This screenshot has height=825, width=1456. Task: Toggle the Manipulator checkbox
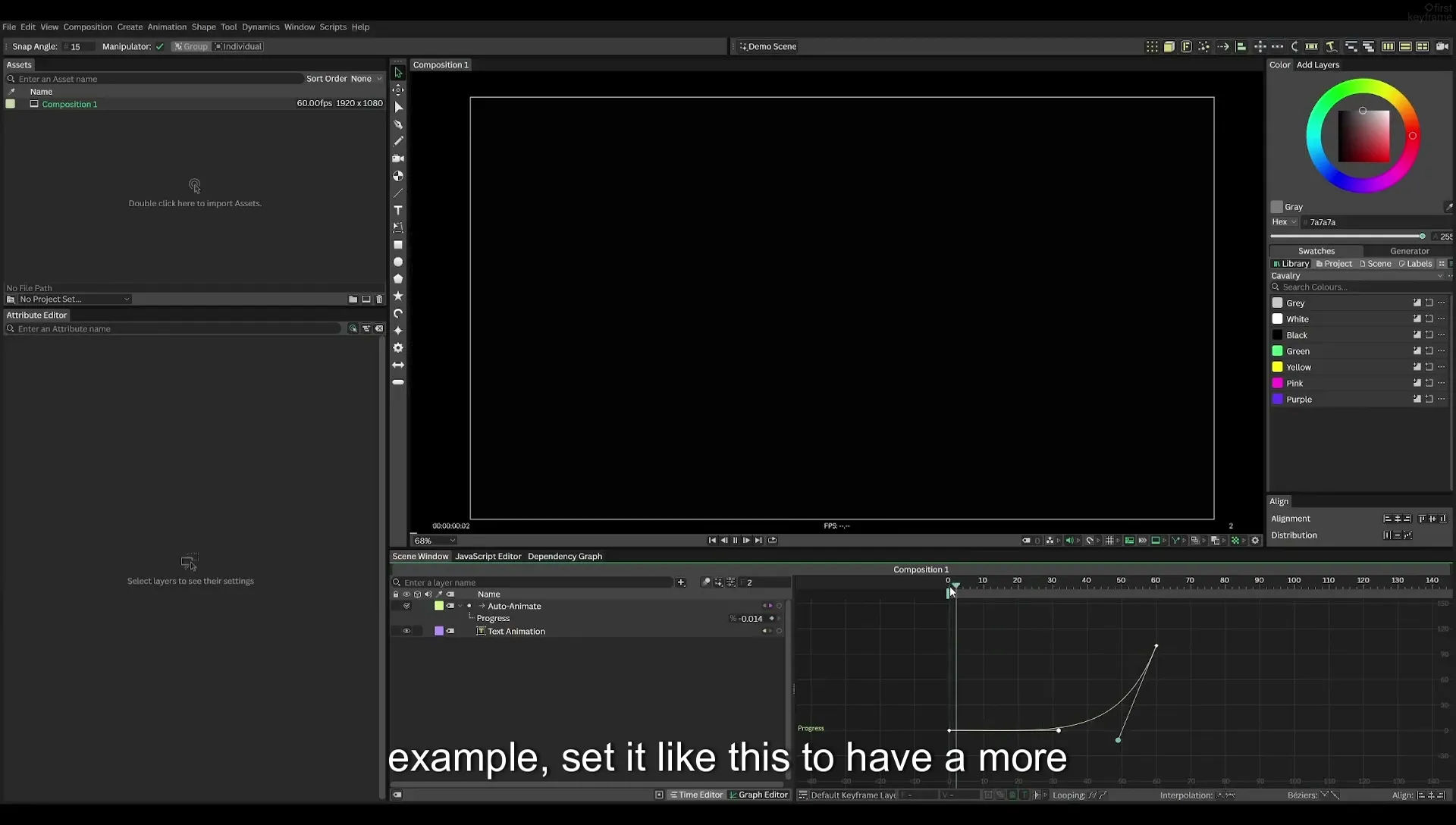160,46
